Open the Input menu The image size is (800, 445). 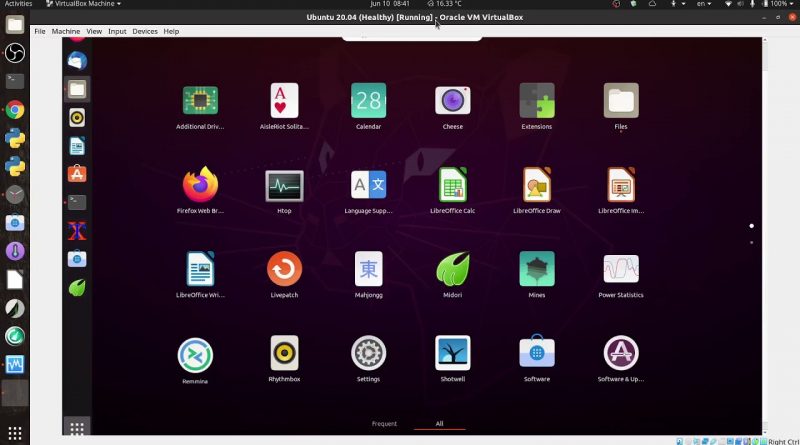[x=117, y=31]
